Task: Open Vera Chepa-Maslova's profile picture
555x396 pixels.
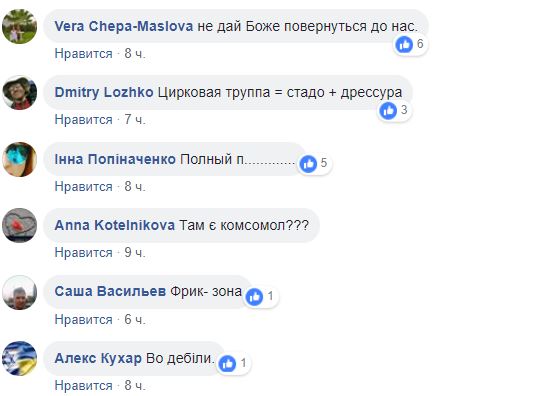Action: (x=19, y=27)
